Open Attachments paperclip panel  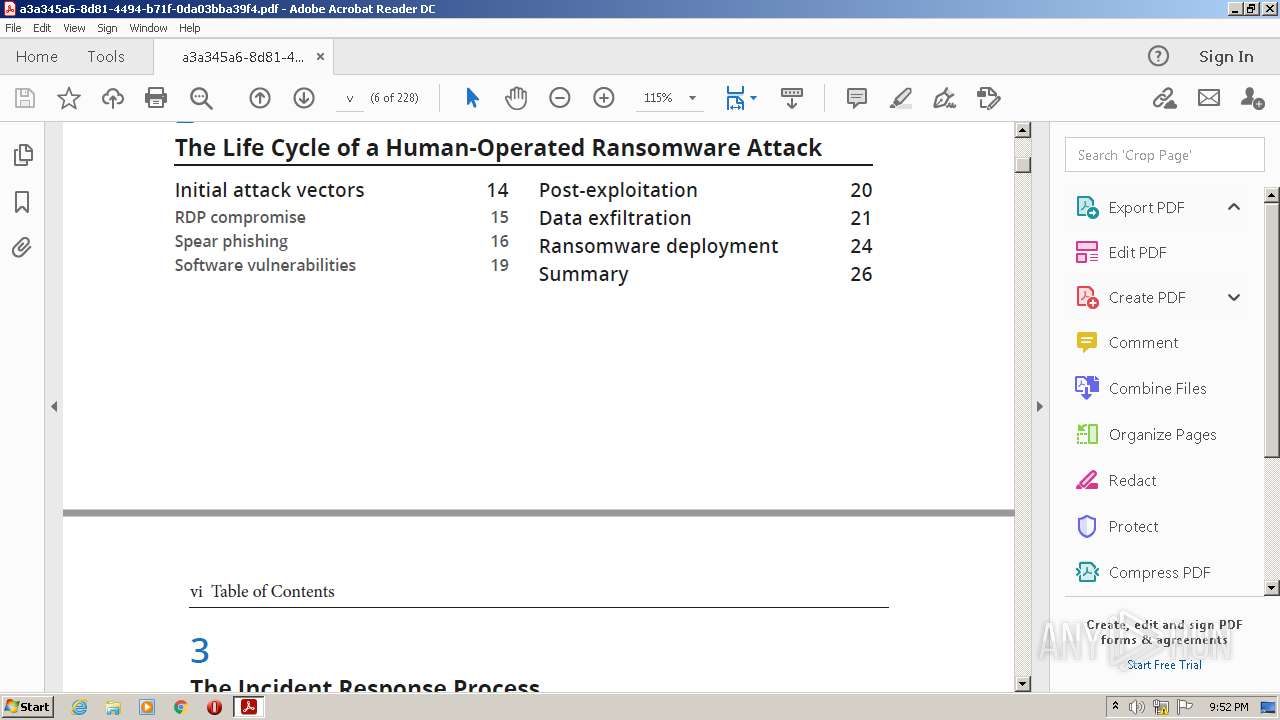coord(22,248)
